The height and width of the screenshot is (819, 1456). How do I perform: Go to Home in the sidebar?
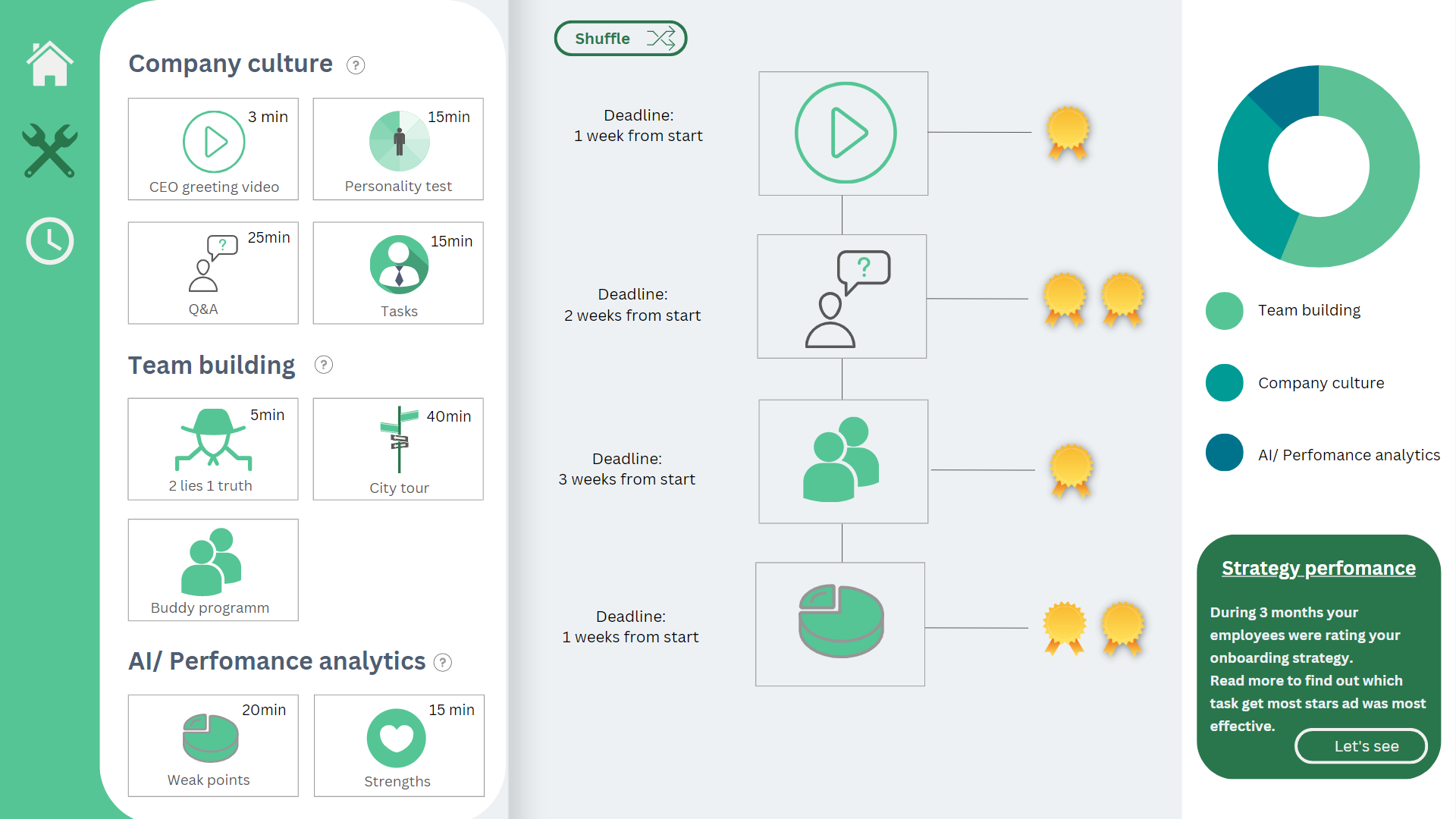(50, 64)
